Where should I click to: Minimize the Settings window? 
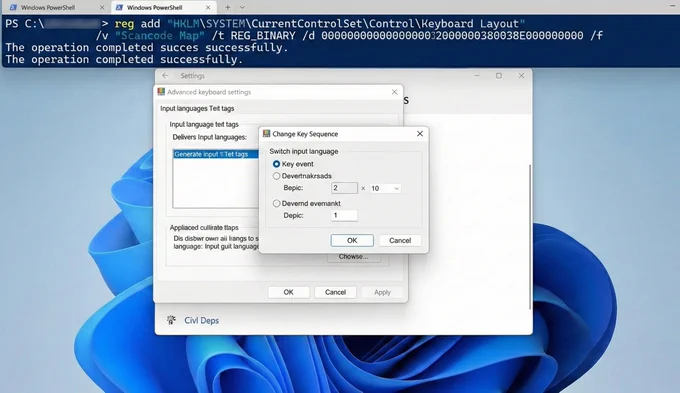pos(477,75)
